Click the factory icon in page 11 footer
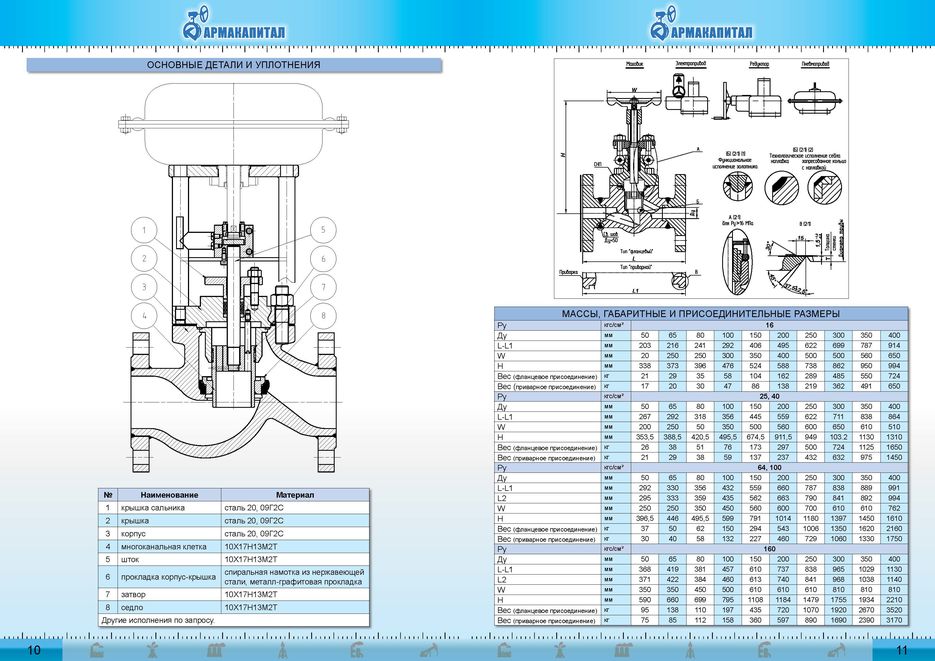 pyautogui.click(x=504, y=650)
